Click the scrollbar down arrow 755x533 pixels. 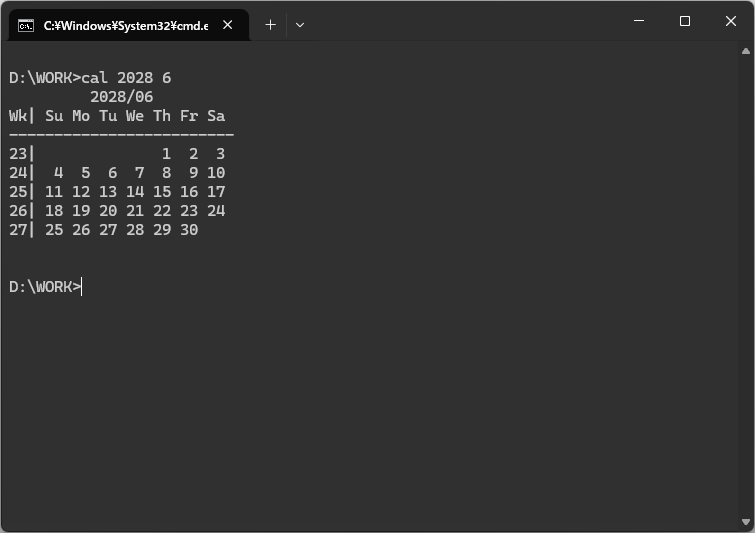[746, 522]
